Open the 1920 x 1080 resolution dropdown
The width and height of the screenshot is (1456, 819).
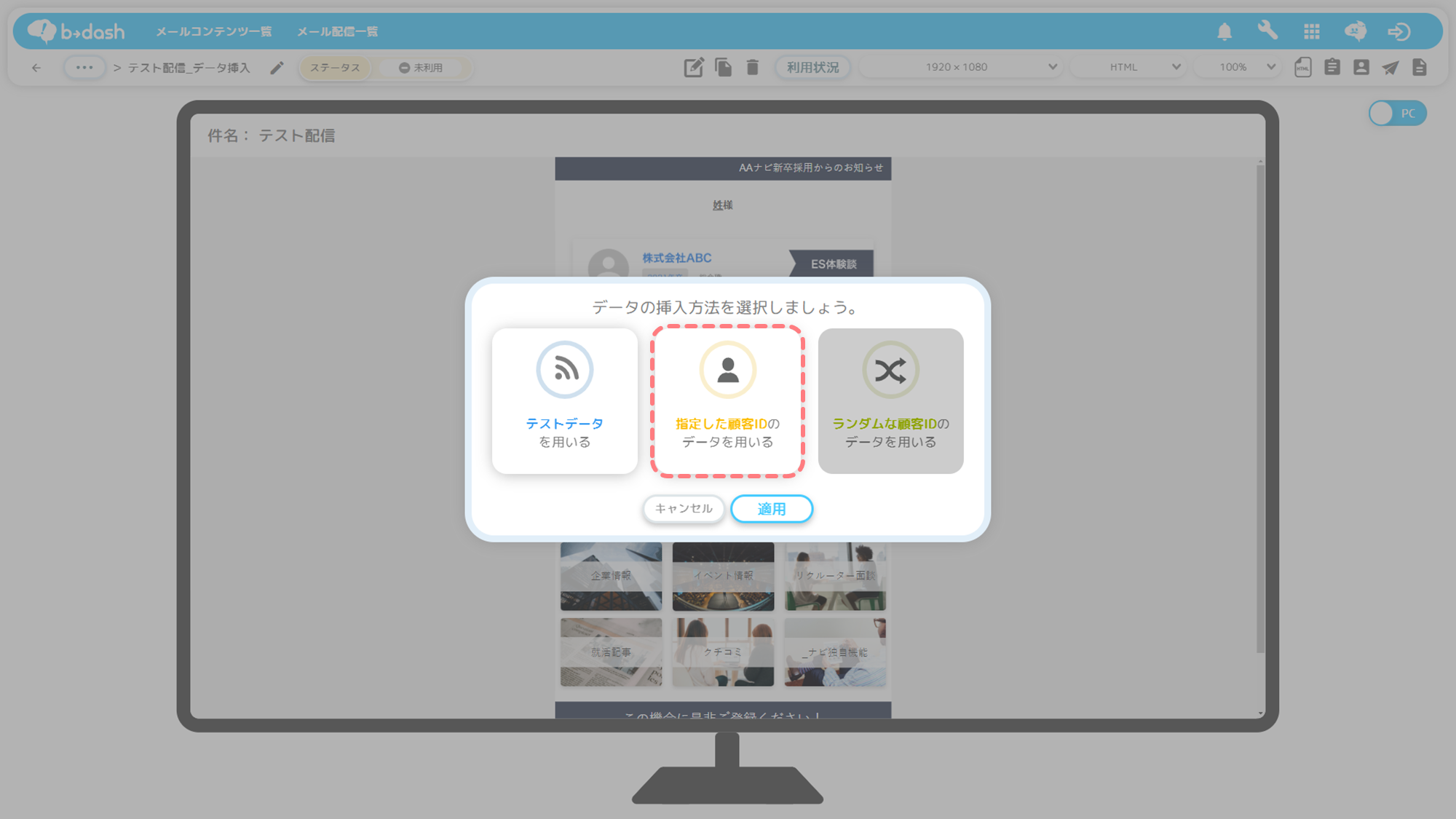[961, 67]
